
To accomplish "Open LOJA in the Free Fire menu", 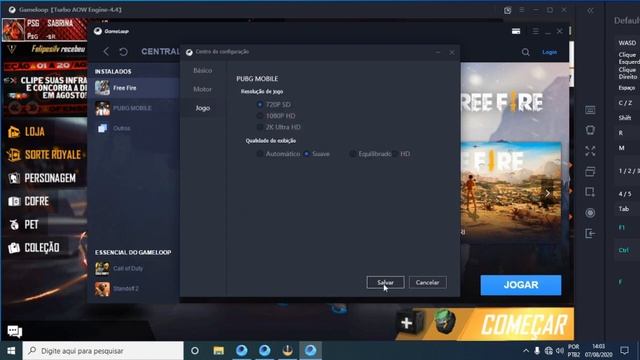I will [x=27, y=132].
